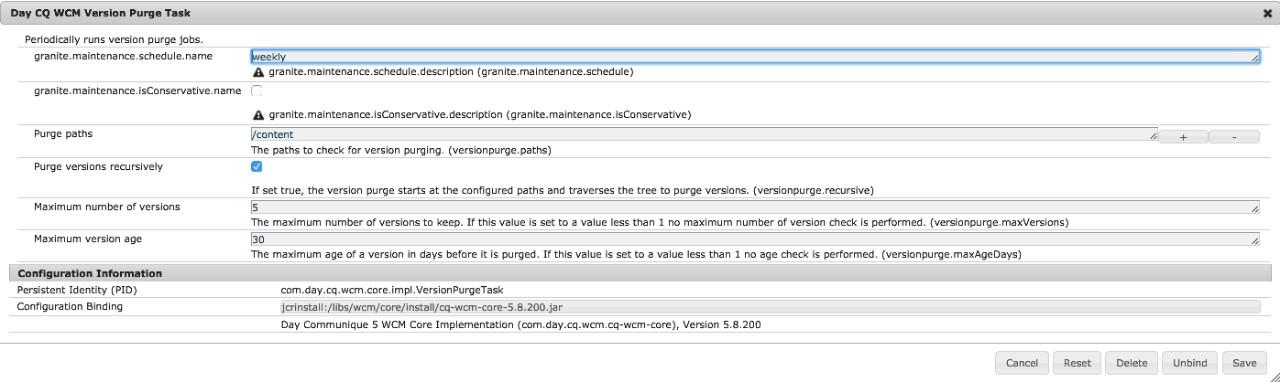Click the dialog resize grip corner

pos(1273,376)
